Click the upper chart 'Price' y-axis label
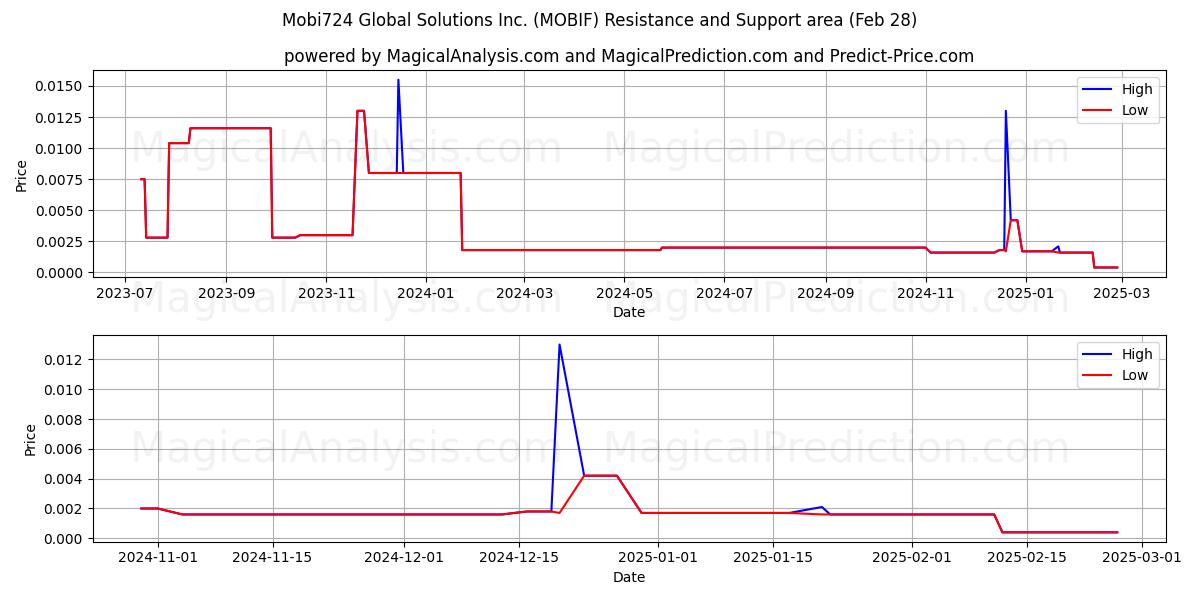The width and height of the screenshot is (1200, 600). tap(22, 175)
